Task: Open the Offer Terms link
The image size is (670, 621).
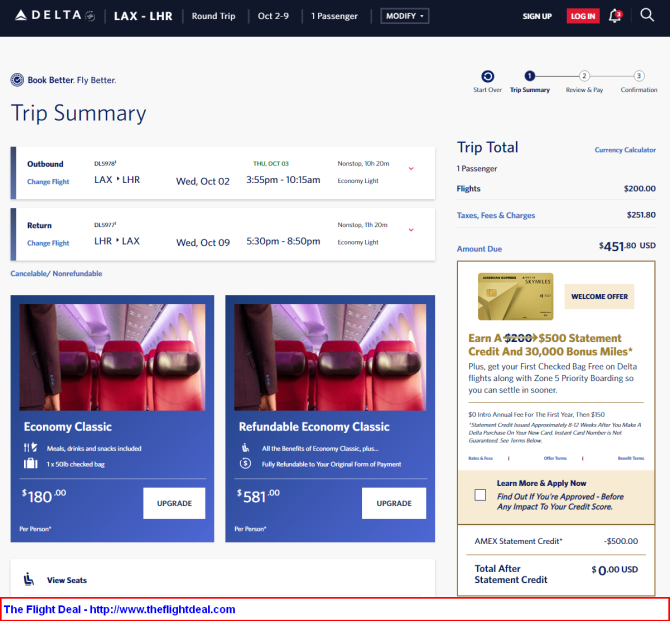Action: (555, 458)
